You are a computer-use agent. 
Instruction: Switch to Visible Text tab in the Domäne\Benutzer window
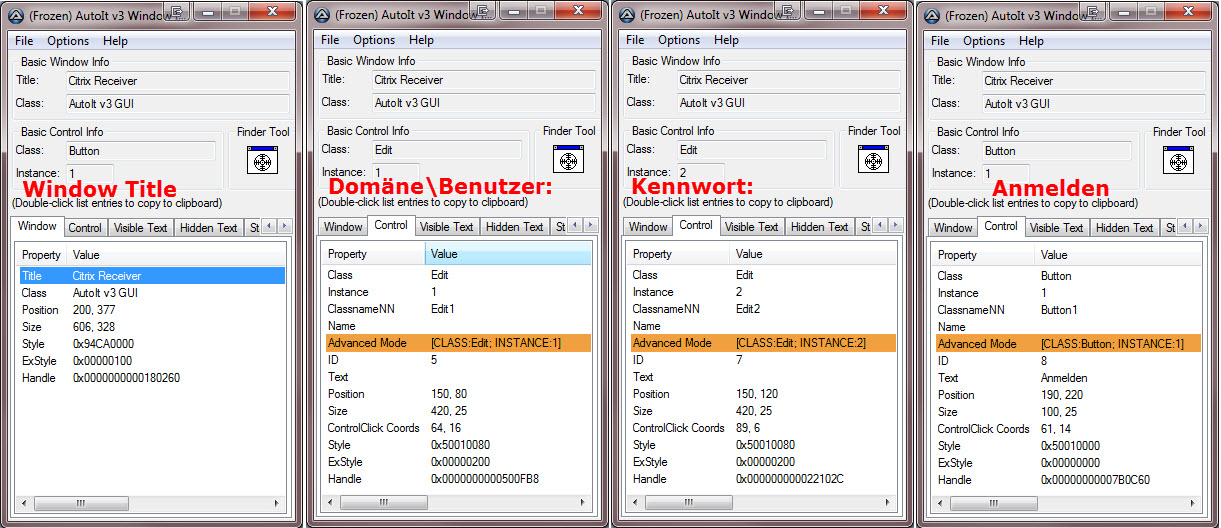click(447, 227)
